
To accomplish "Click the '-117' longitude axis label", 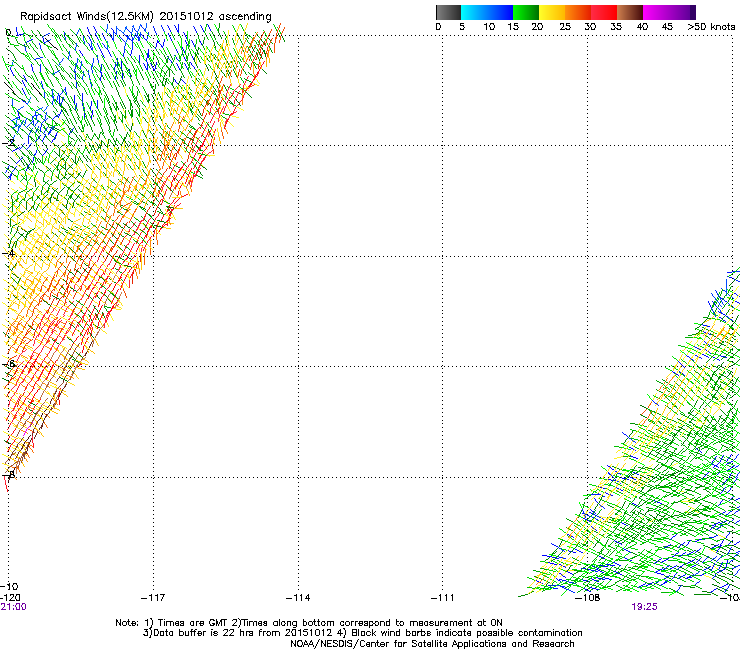I will tap(153, 598).
